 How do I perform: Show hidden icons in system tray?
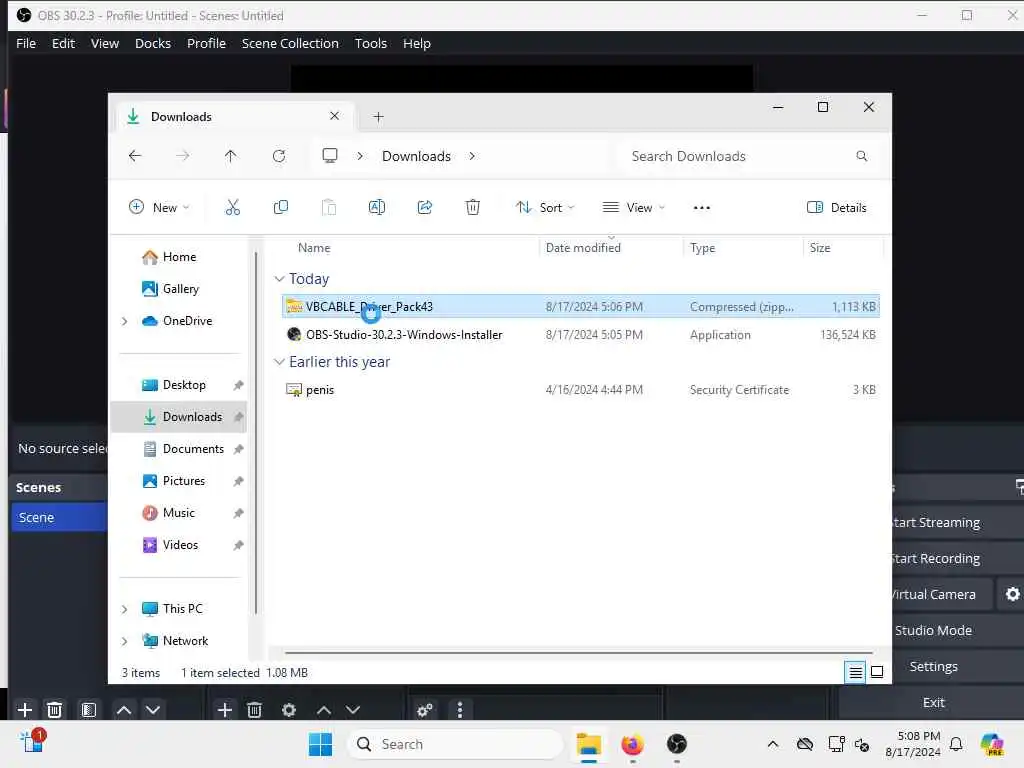point(773,744)
